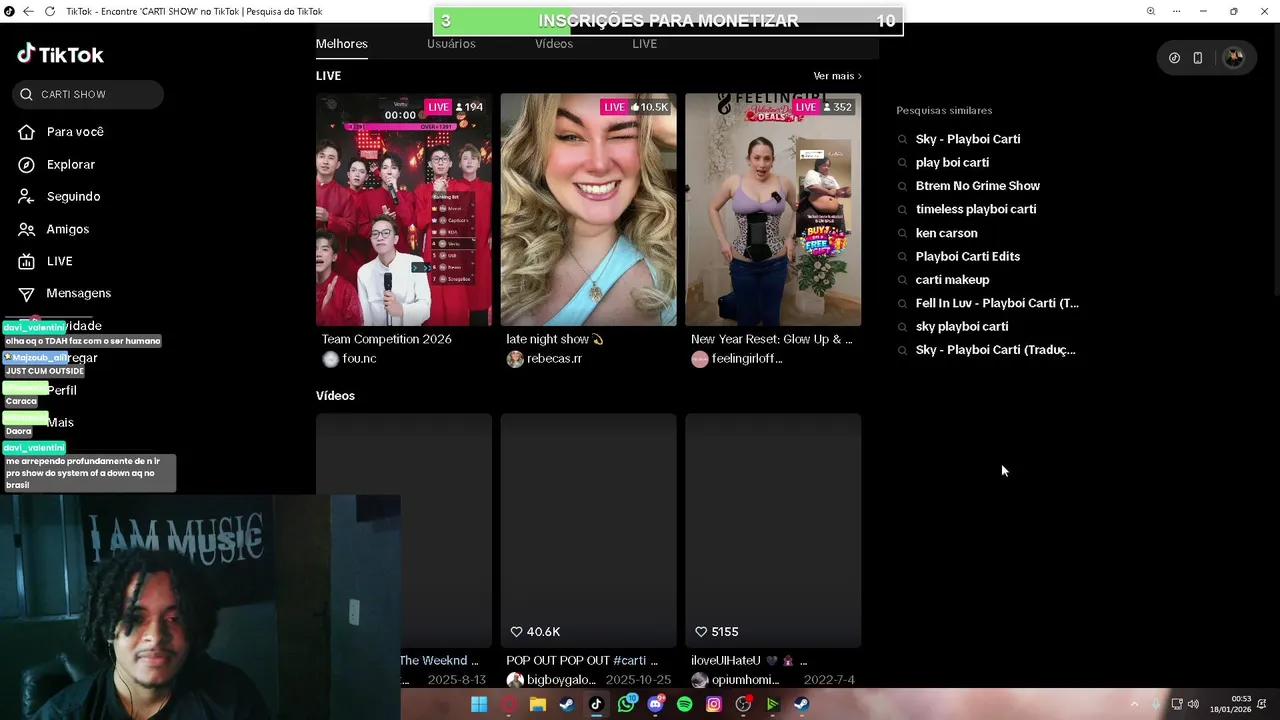Image resolution: width=1280 pixels, height=720 pixels.
Task: Open the profile avatar at top right
Action: click(1233, 58)
